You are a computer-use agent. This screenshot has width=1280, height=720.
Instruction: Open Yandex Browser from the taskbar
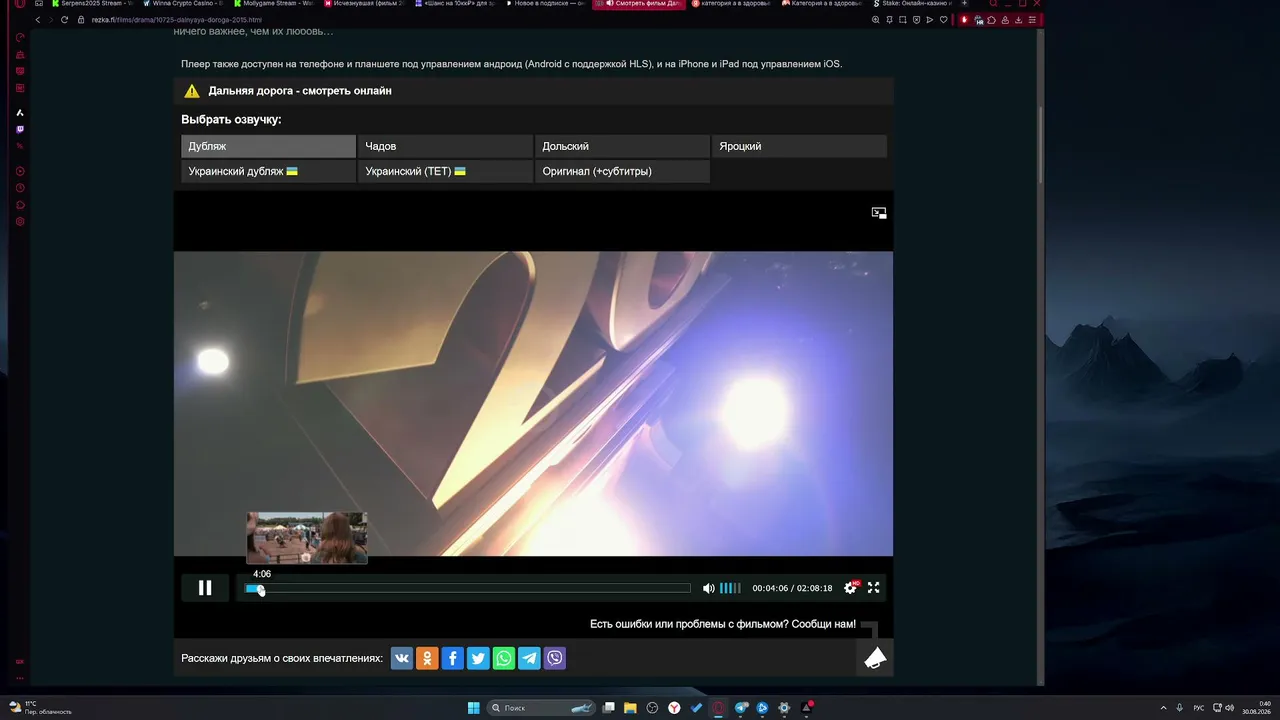point(674,708)
